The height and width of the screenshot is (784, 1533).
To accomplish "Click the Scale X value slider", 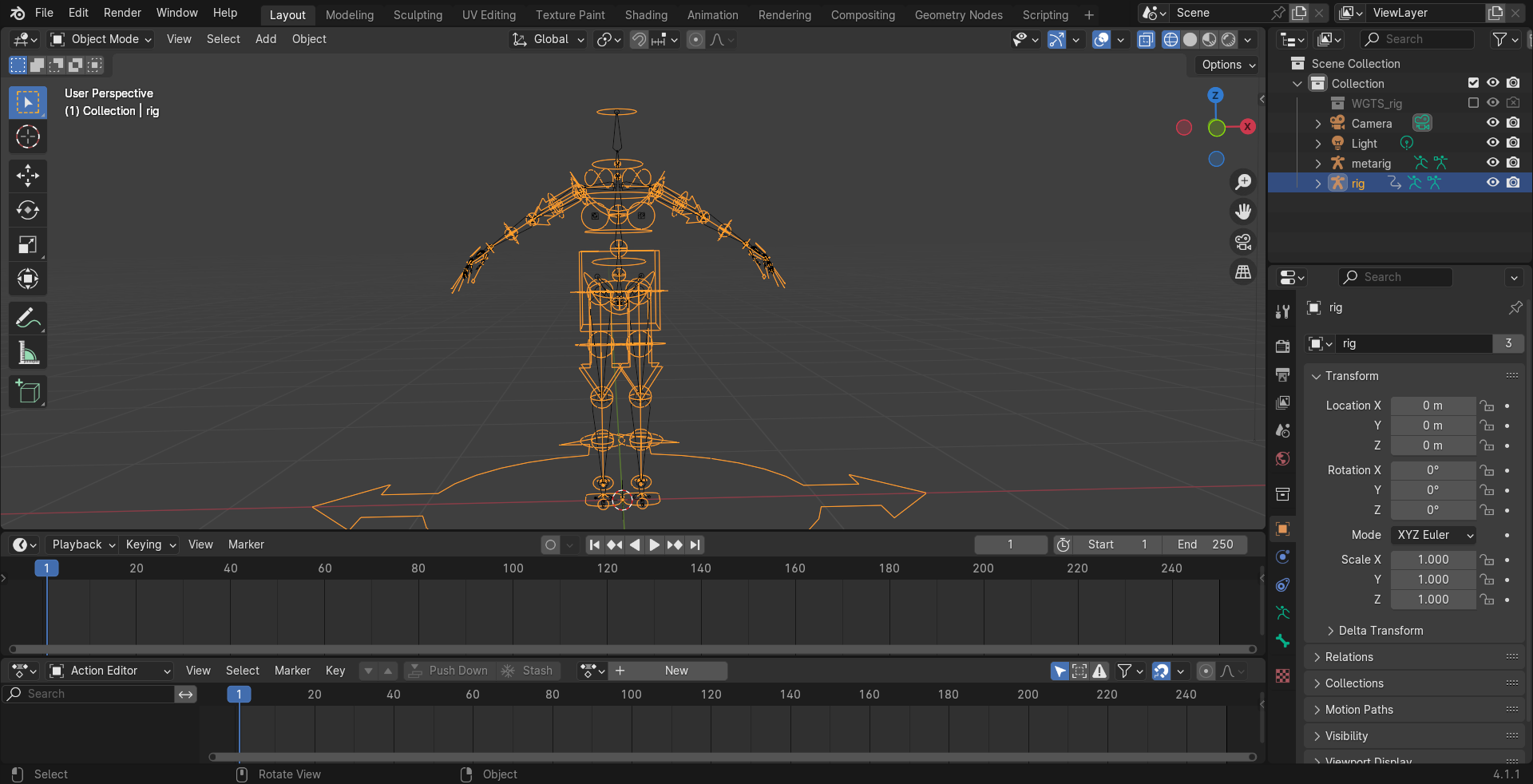I will coord(1433,560).
